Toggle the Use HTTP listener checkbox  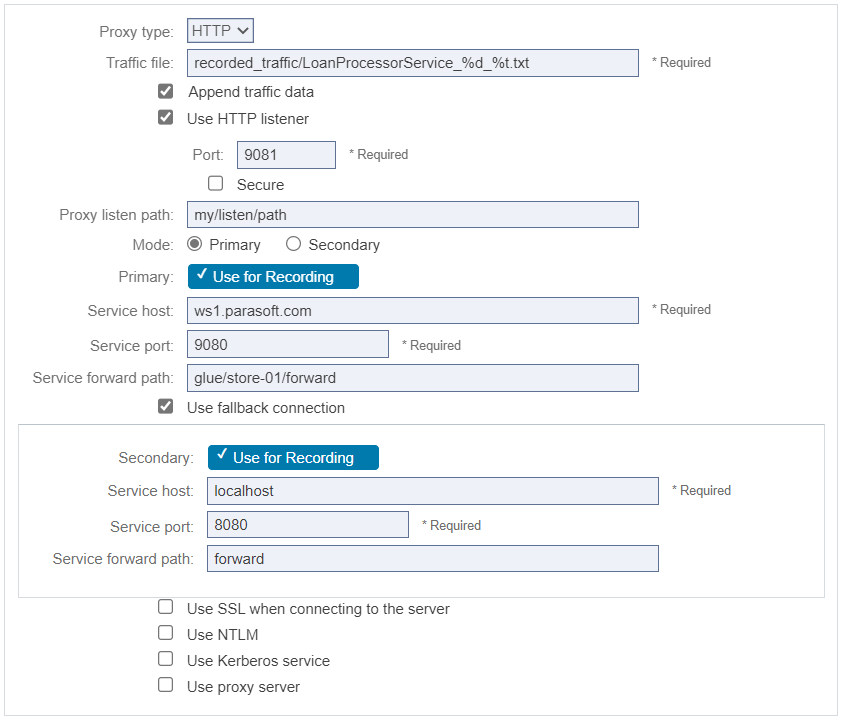pos(165,117)
